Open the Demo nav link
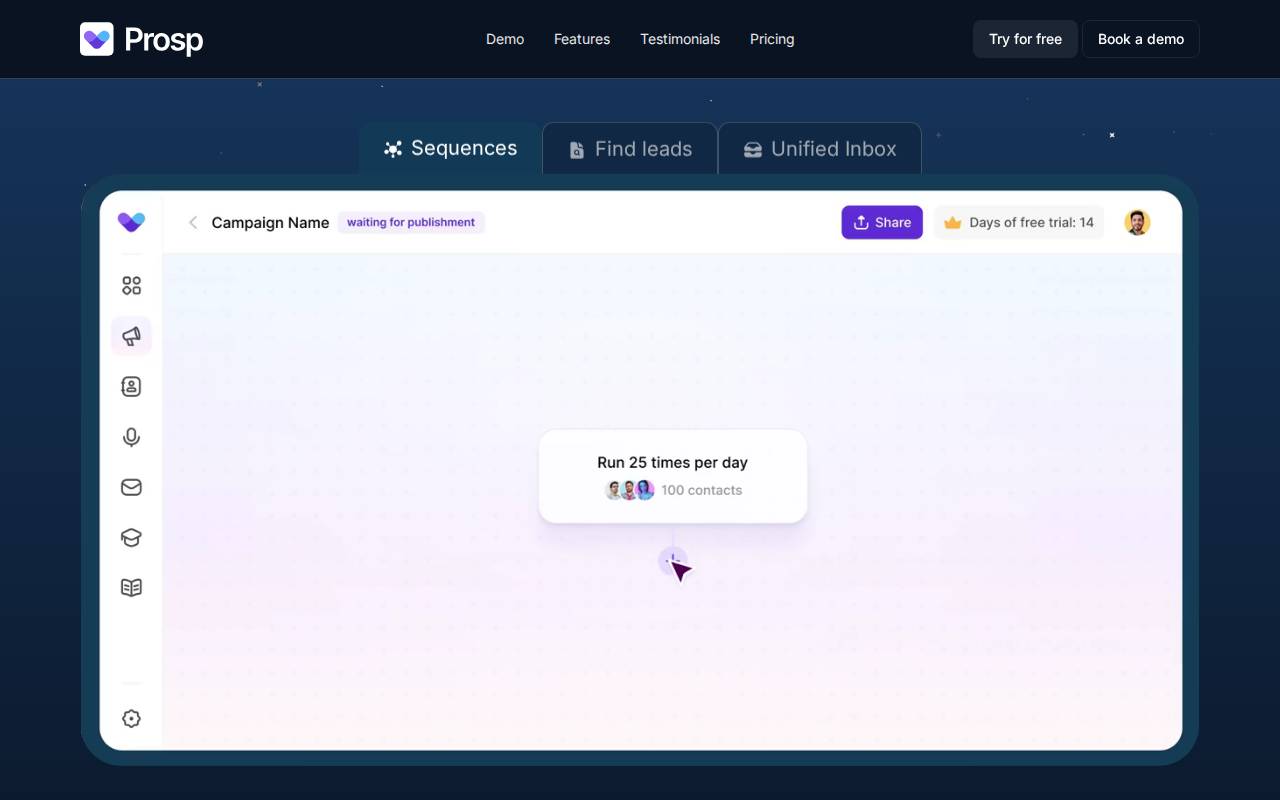 point(505,39)
